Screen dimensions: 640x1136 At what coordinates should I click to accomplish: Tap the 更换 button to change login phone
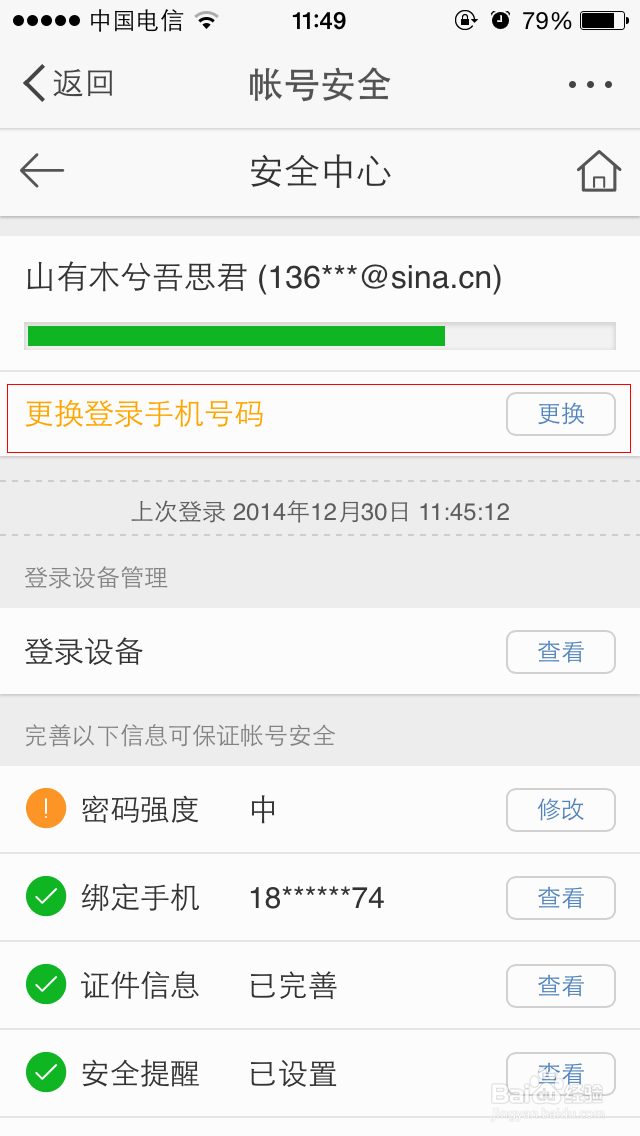(561, 414)
